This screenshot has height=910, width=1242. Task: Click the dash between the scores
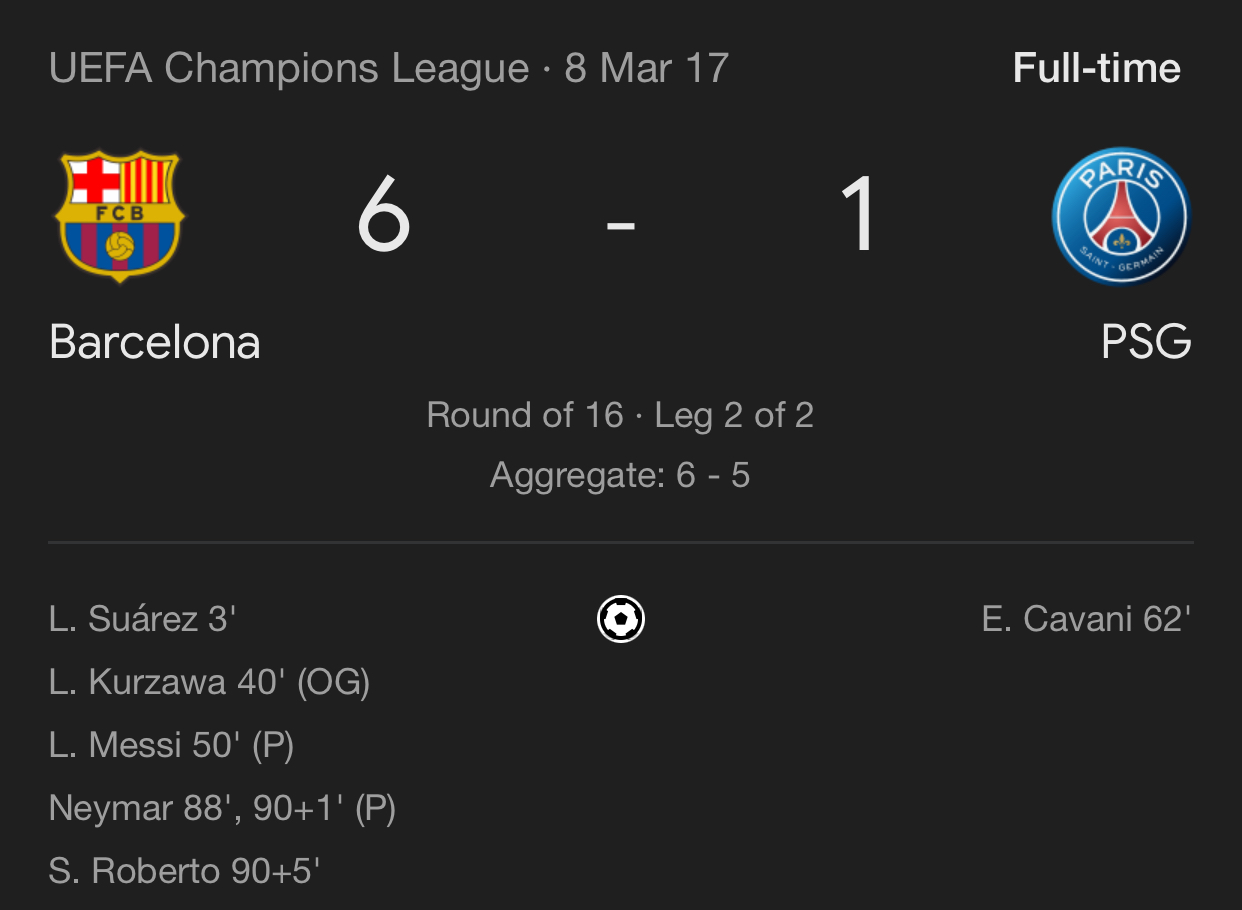pyautogui.click(x=621, y=226)
